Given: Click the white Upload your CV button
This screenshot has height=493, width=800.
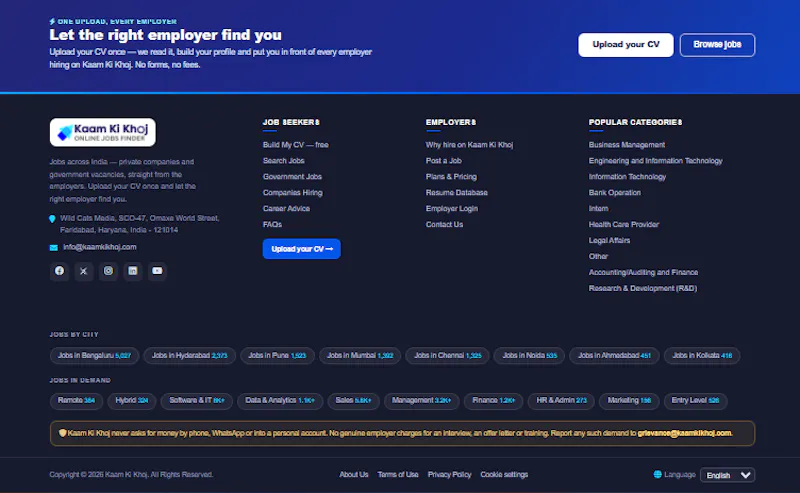Looking at the screenshot, I should coord(626,45).
